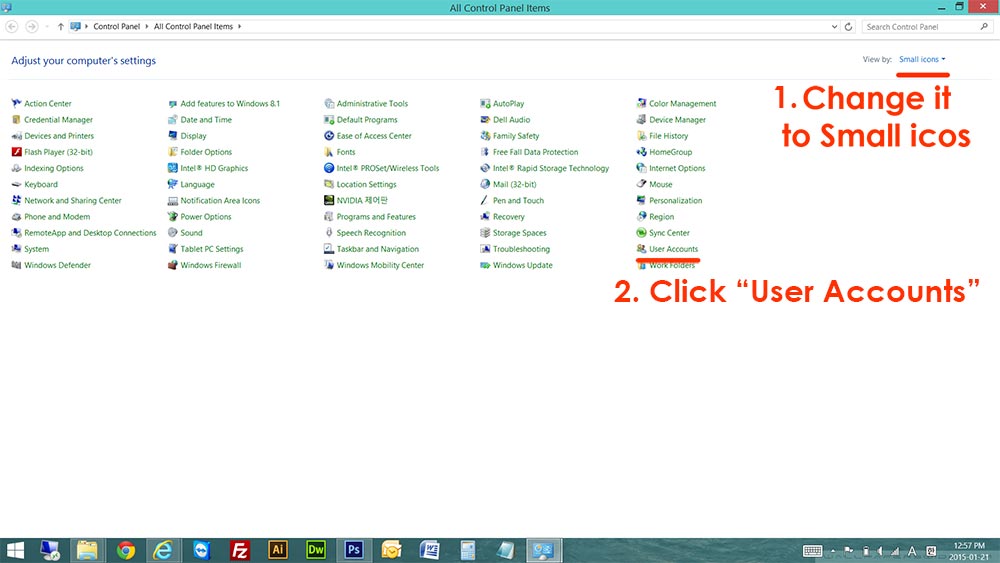This screenshot has height=563, width=1000.
Task: Click the Flash Player (32-bit) icon
Action: pos(17,152)
